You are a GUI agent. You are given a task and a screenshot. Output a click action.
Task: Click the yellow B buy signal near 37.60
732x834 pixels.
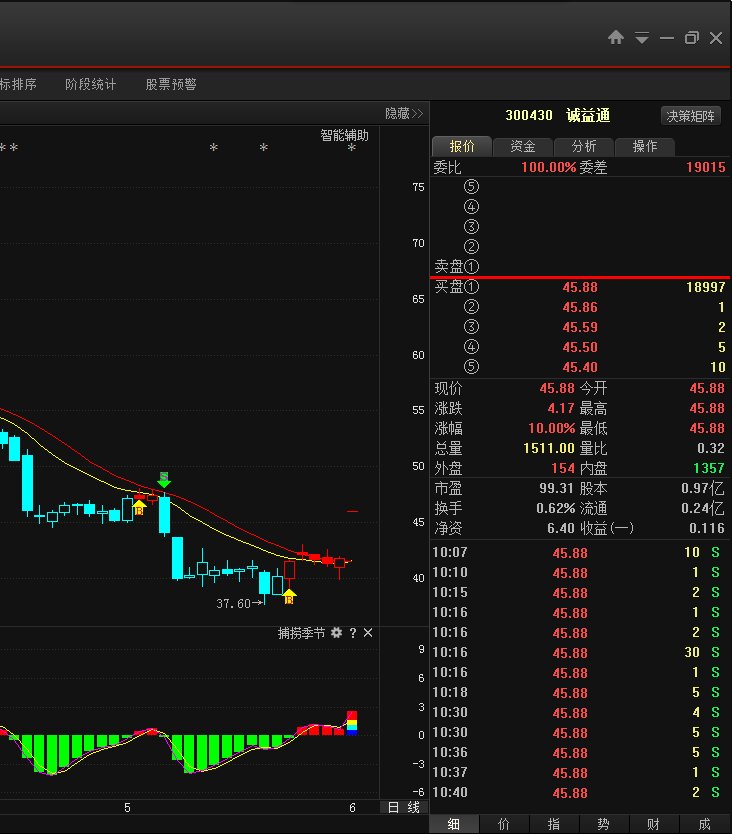[289, 597]
